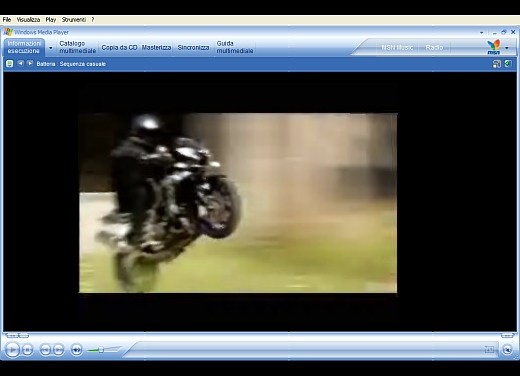The width and height of the screenshot is (520, 376).
Task: Click the Stop button
Action: point(27,350)
